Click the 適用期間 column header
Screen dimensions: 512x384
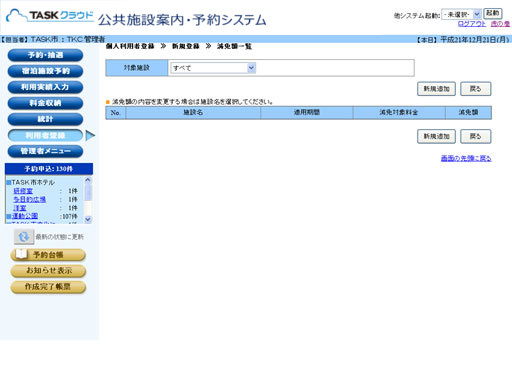pyautogui.click(x=307, y=113)
